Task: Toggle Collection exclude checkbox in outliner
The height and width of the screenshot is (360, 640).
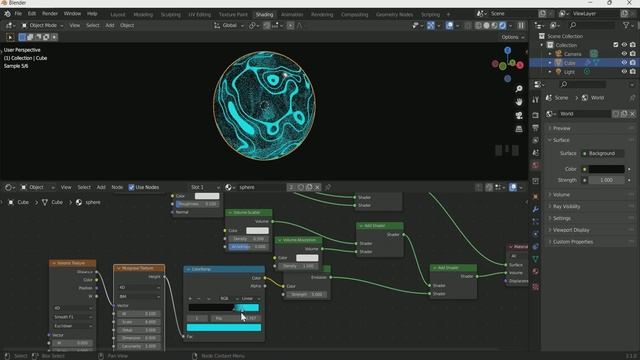Action: [x=616, y=45]
